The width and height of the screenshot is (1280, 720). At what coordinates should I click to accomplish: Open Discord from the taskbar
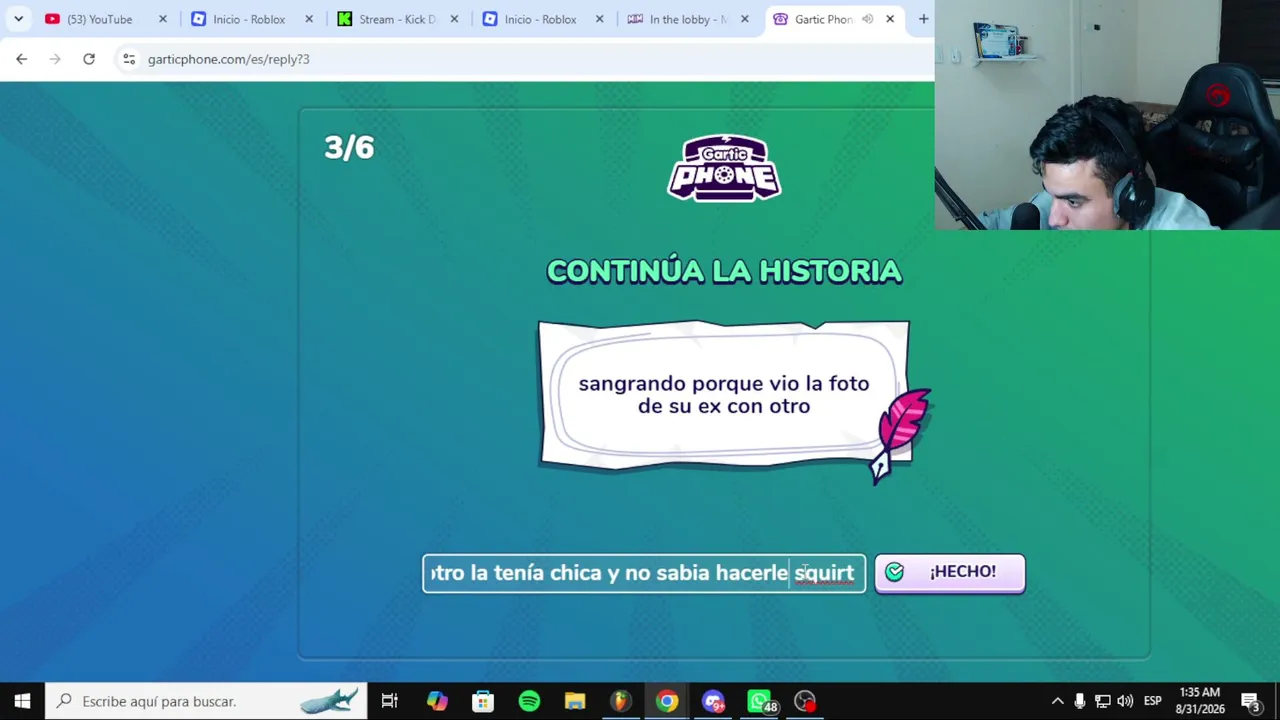(713, 701)
